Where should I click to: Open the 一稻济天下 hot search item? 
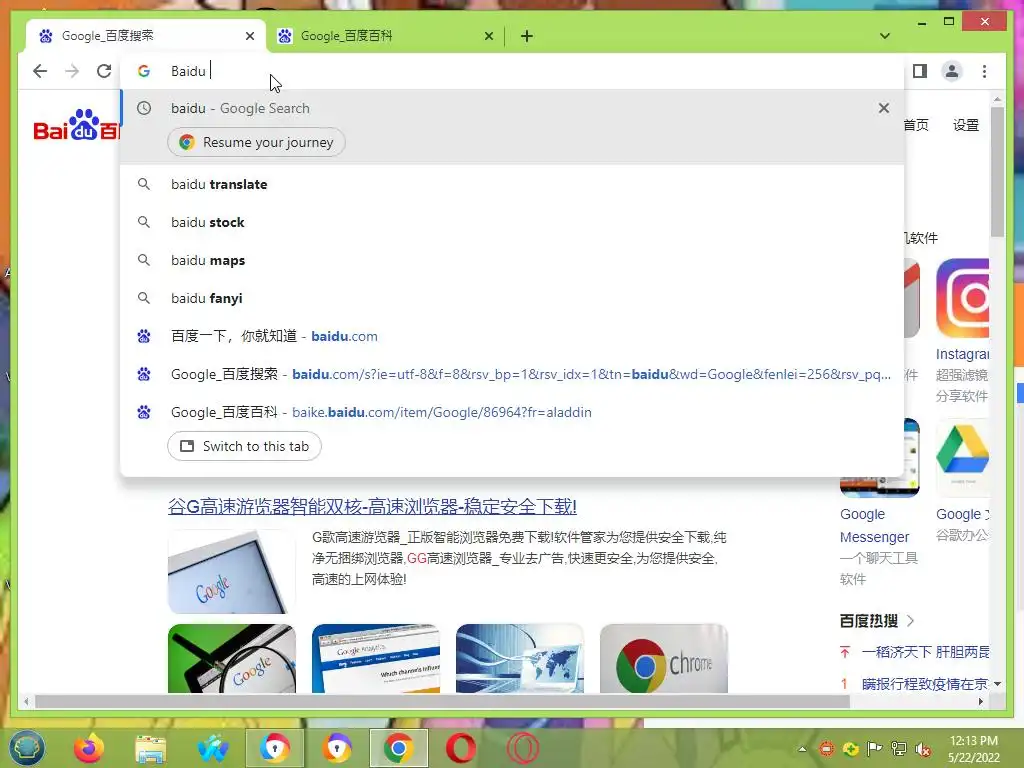tap(925, 652)
